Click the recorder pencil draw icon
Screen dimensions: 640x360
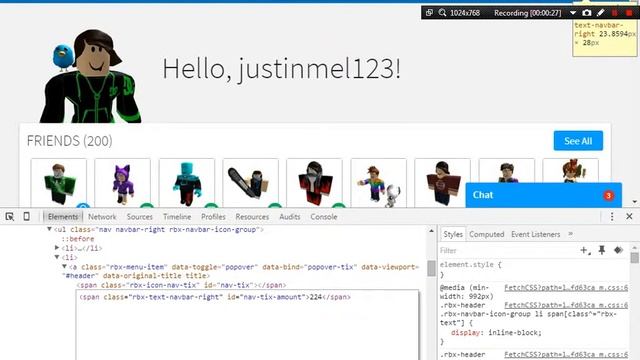pos(600,13)
